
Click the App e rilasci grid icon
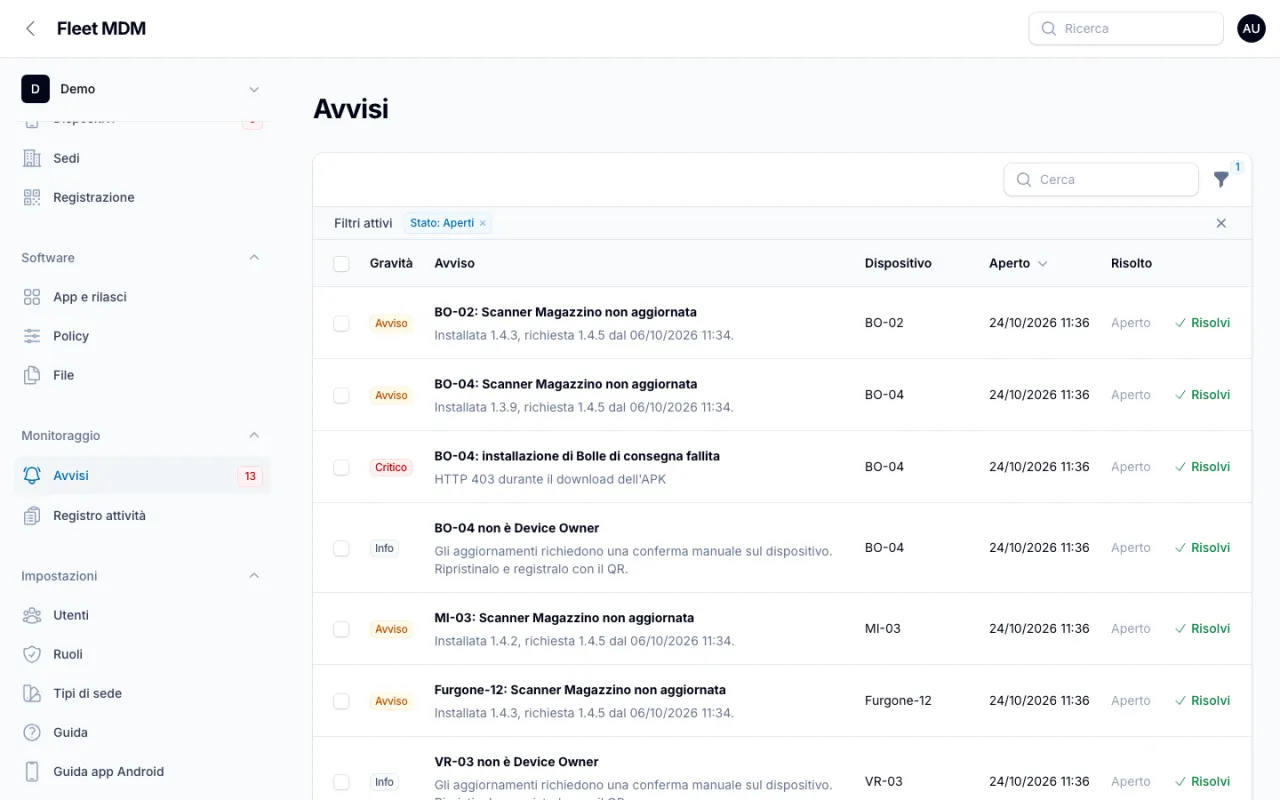tap(32, 297)
